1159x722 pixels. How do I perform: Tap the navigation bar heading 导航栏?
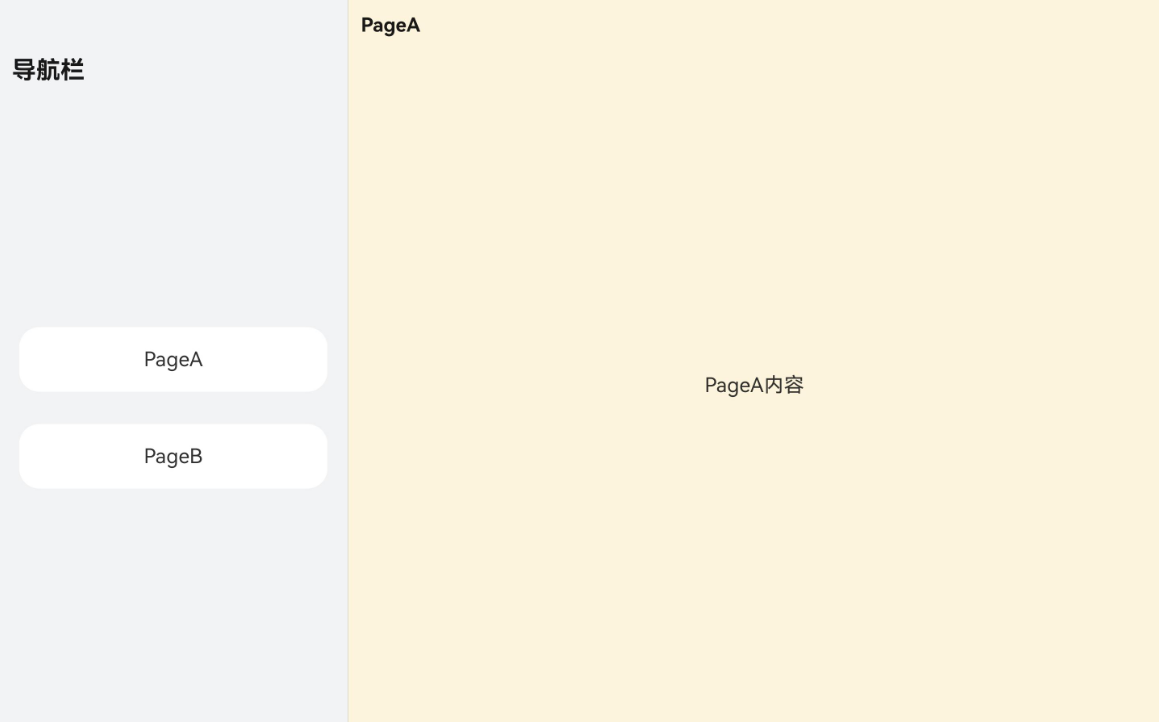[48, 70]
